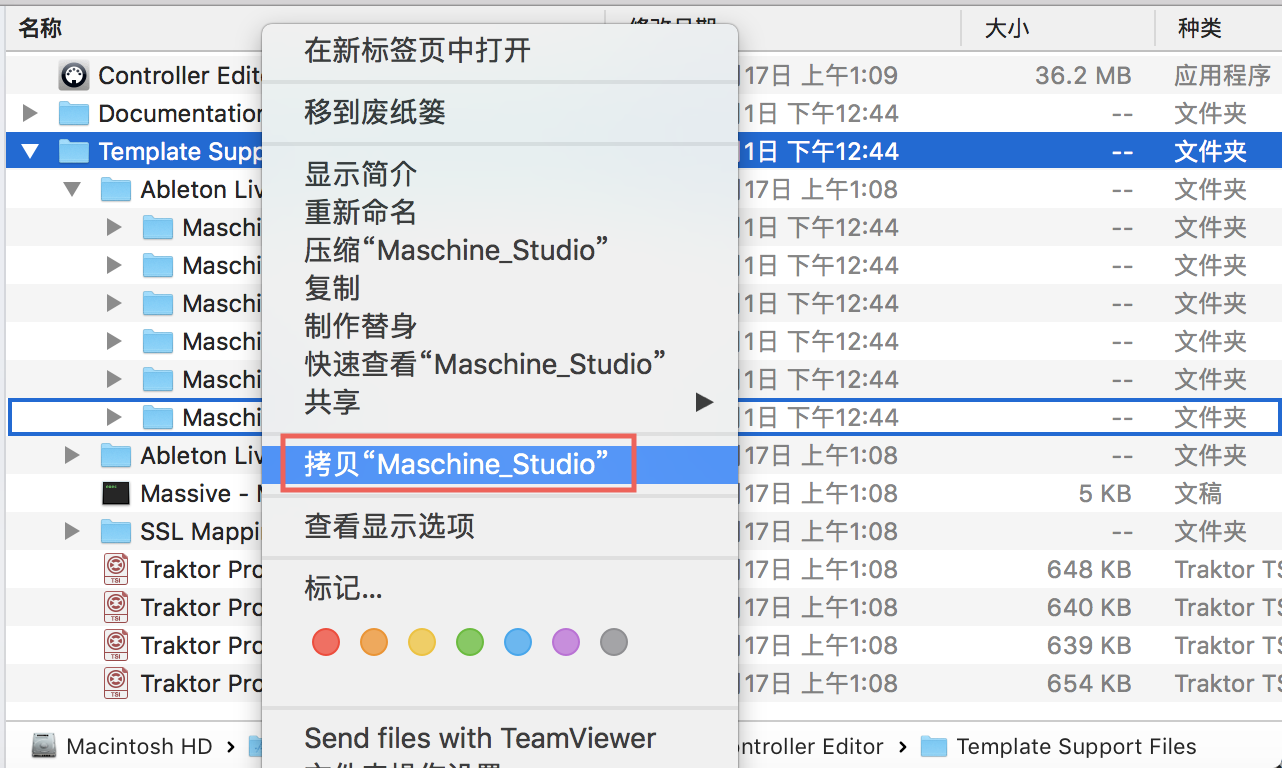
Task: Apply the green tag color
Action: [470, 642]
